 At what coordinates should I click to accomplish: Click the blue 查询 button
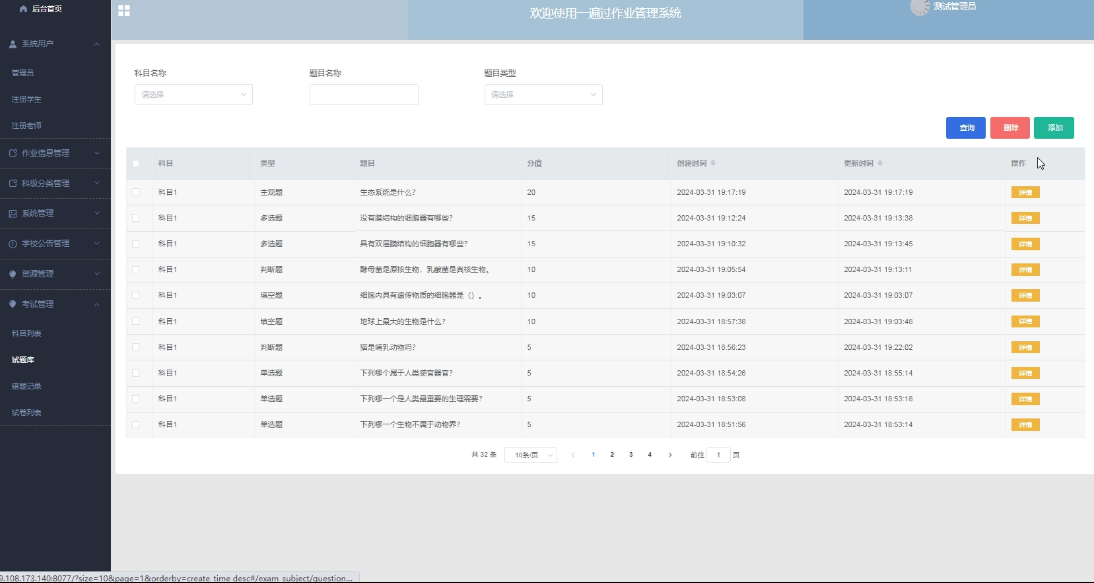pos(966,128)
